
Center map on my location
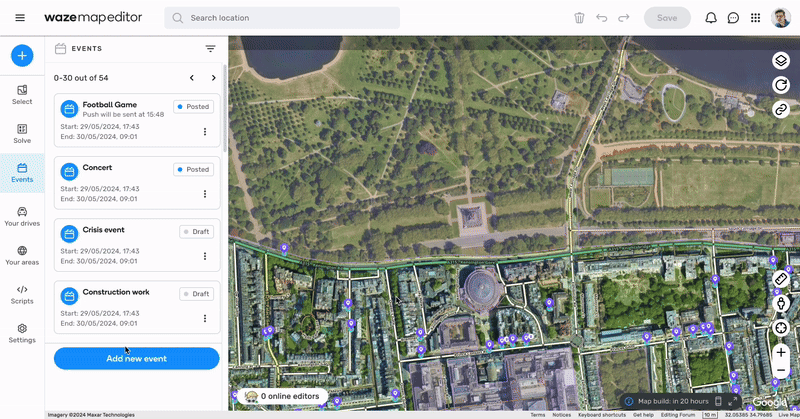click(781, 328)
